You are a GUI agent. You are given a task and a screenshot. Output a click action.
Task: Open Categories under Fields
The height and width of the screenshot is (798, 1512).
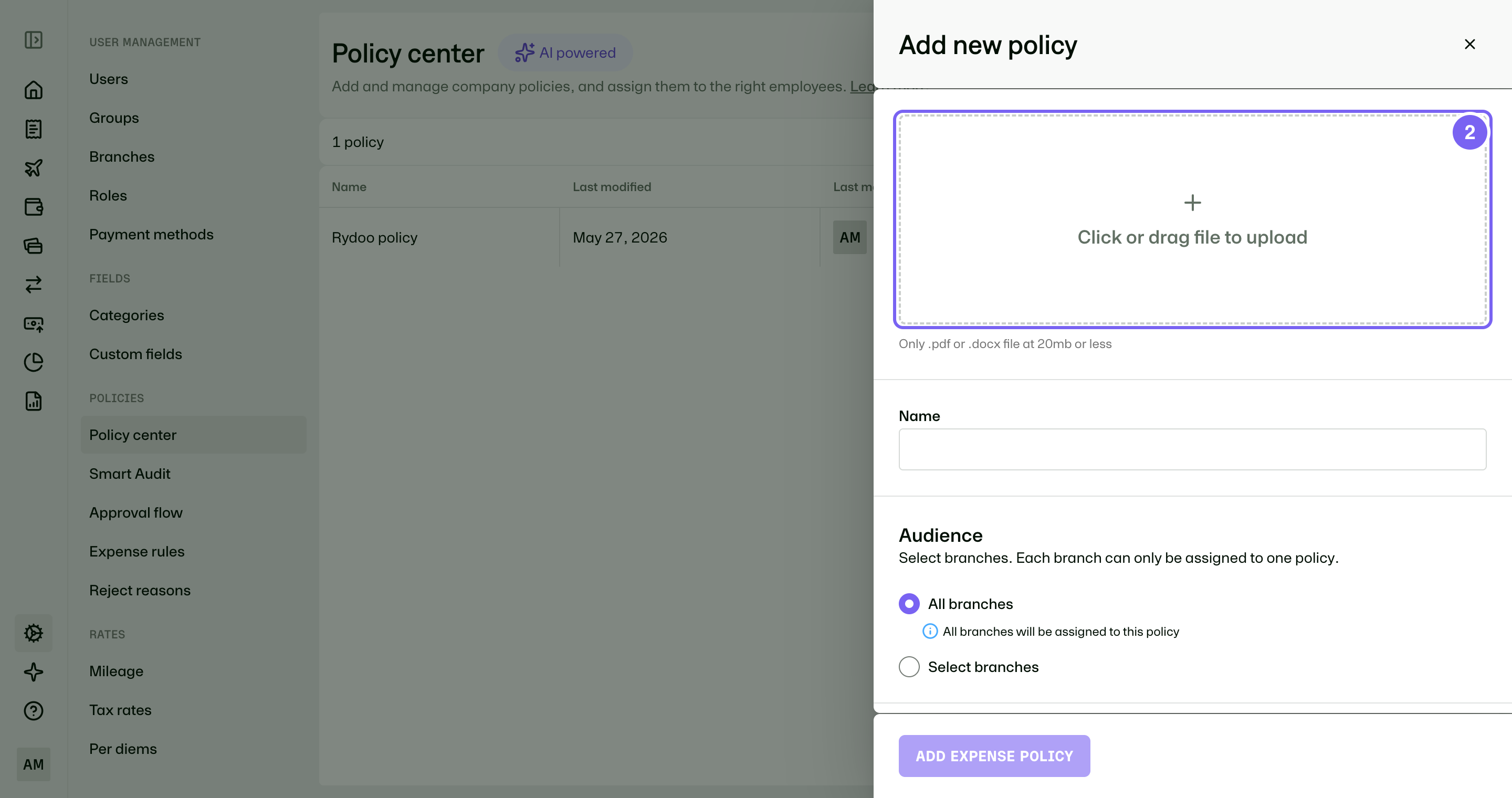click(126, 315)
